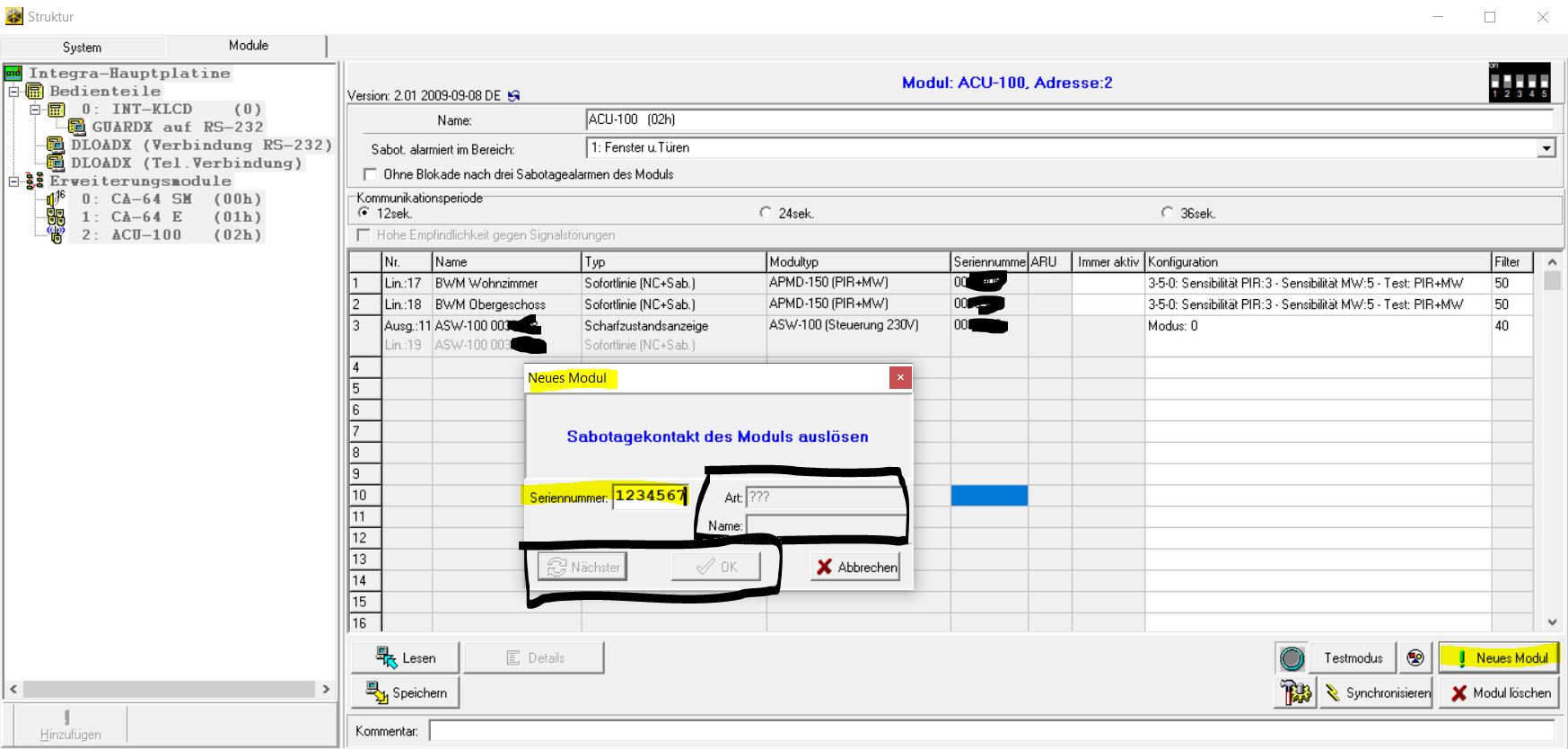This screenshot has width=1568, height=749.
Task: Click the GUARDX computer icon in tree
Action: pyautogui.click(x=77, y=128)
